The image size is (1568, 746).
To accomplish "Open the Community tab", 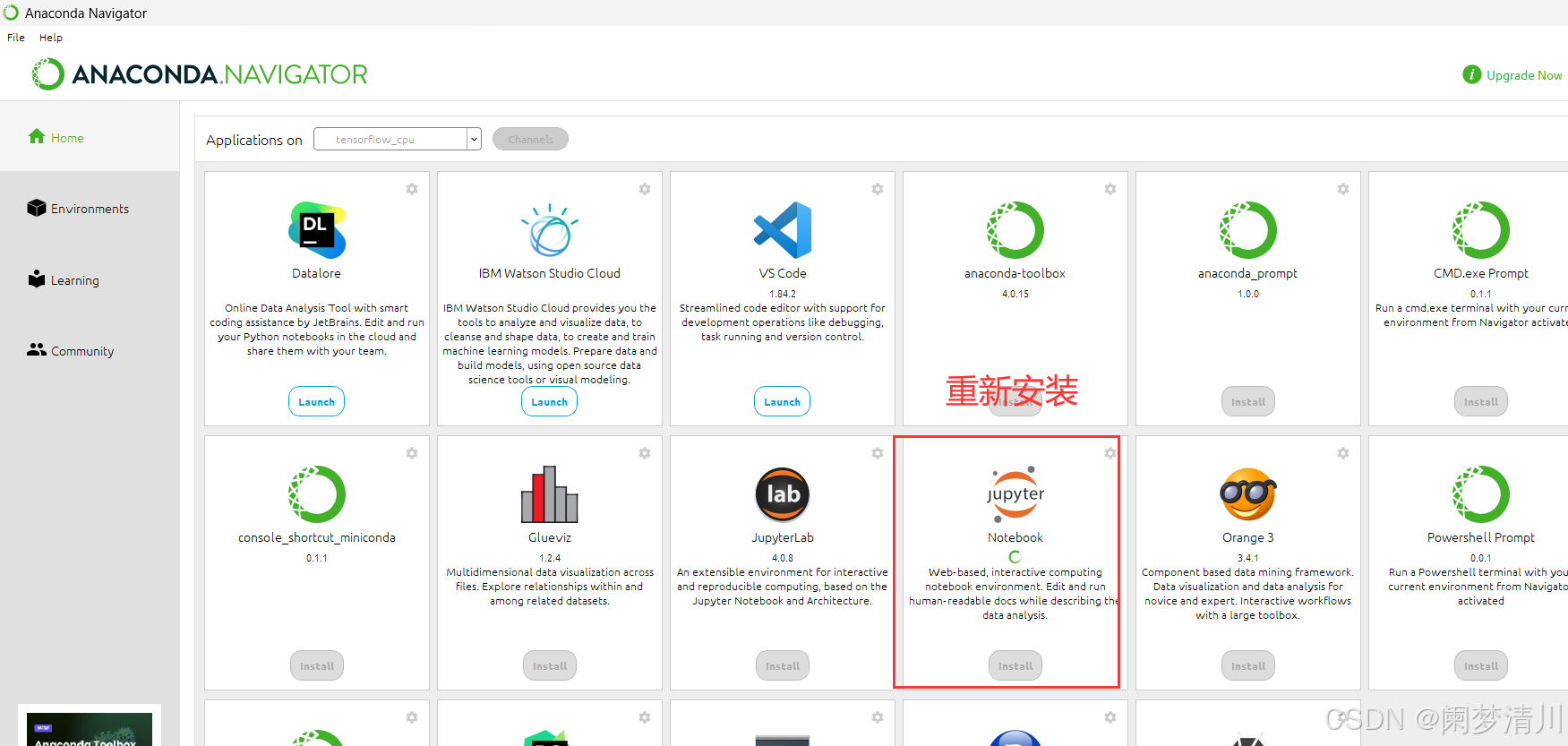I will click(x=90, y=351).
